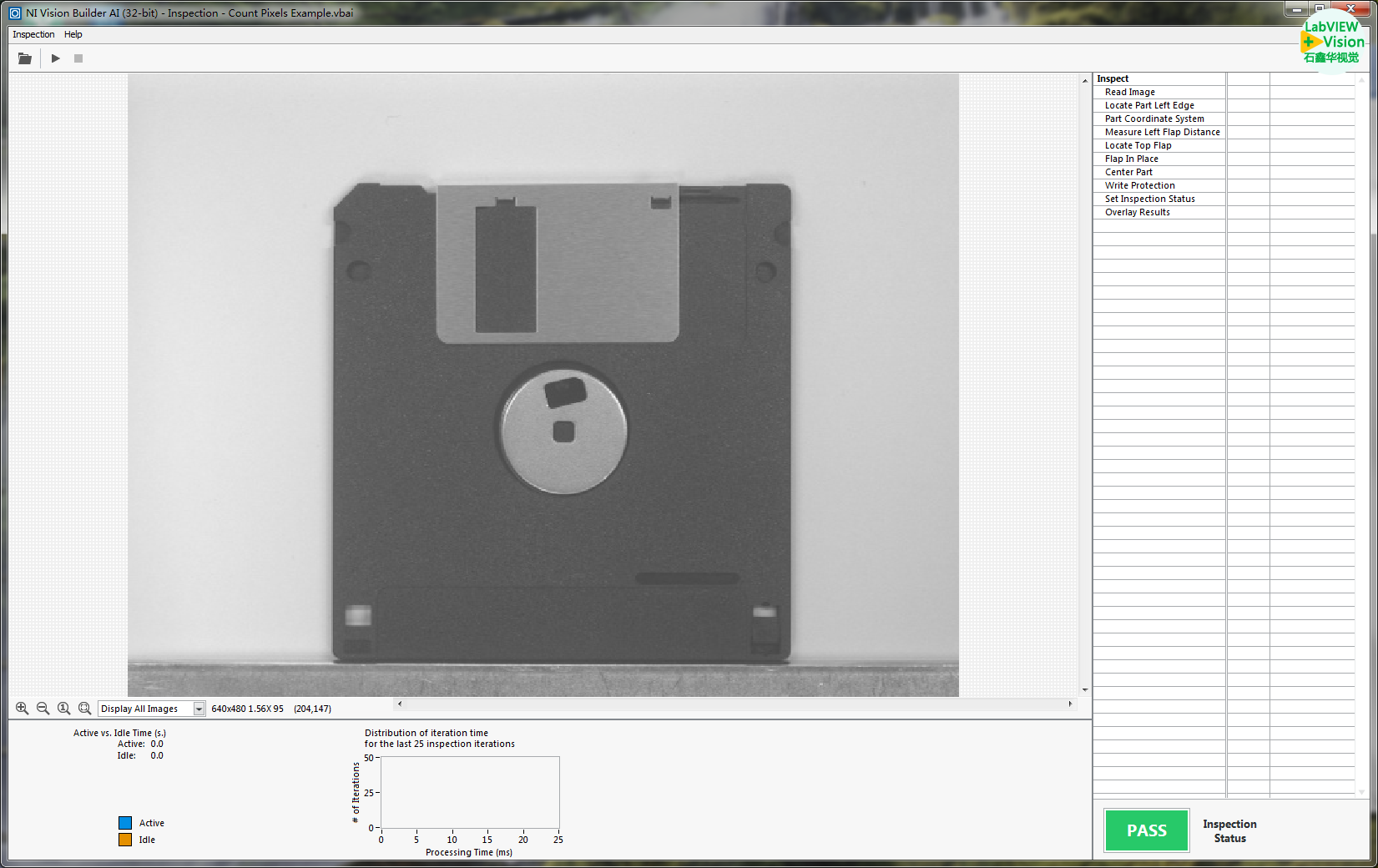Click the blue Active legend swatch
This screenshot has width=1378, height=868.
[125, 823]
